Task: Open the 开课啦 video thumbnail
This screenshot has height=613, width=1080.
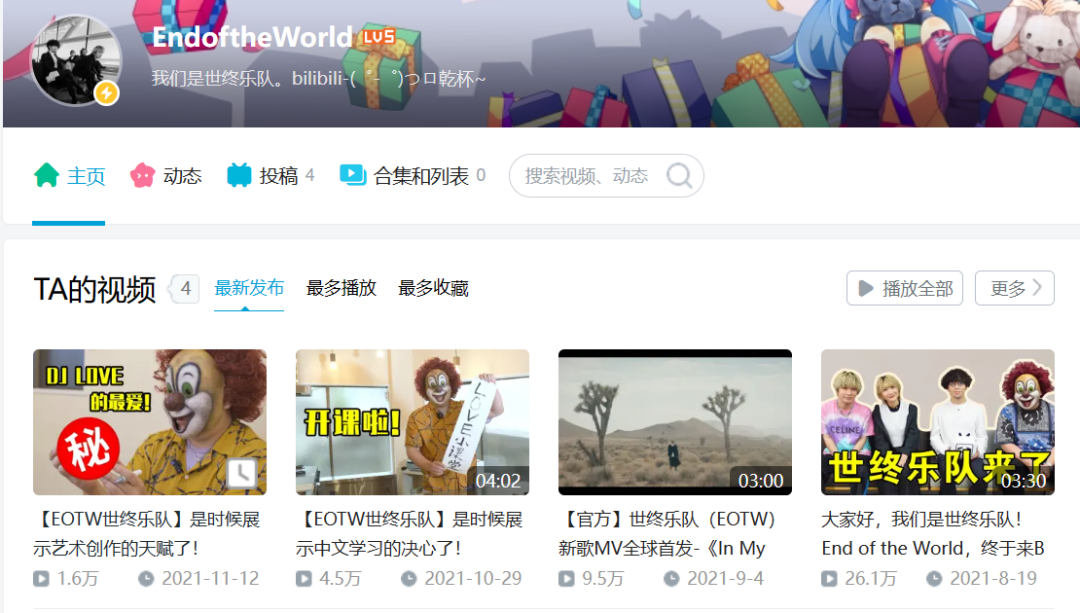Action: pos(413,422)
